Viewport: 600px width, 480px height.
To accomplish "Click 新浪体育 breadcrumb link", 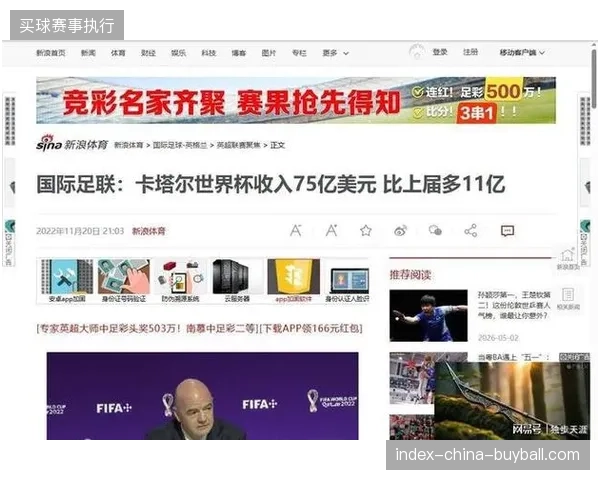I will pos(129,145).
